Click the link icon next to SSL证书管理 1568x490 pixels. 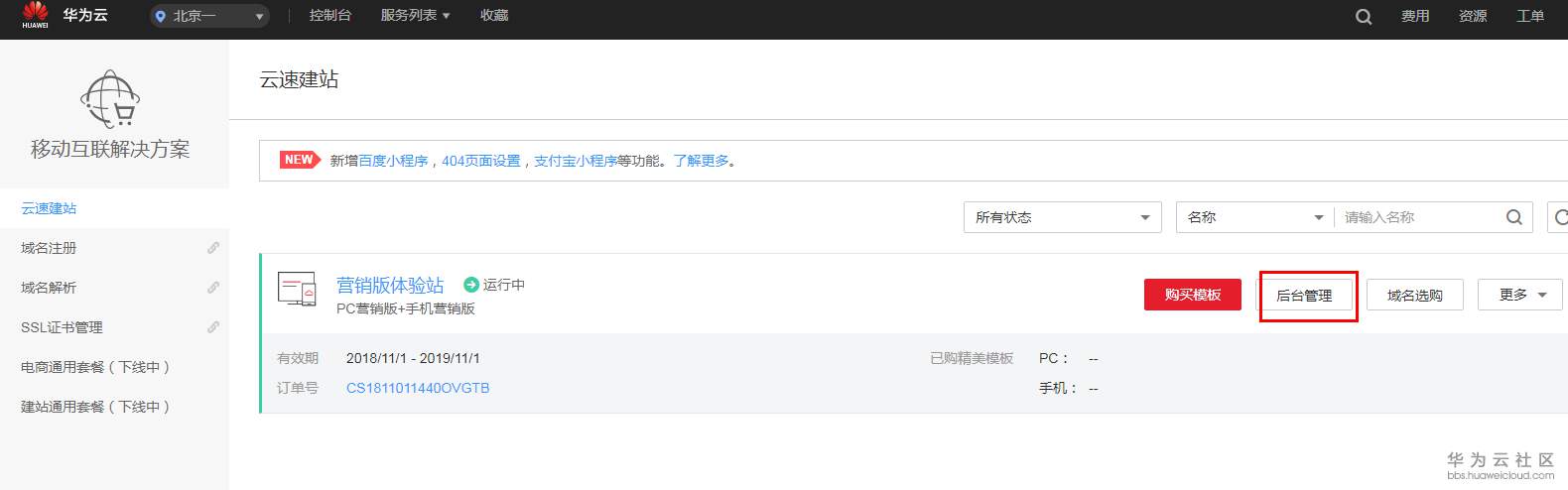point(213,327)
